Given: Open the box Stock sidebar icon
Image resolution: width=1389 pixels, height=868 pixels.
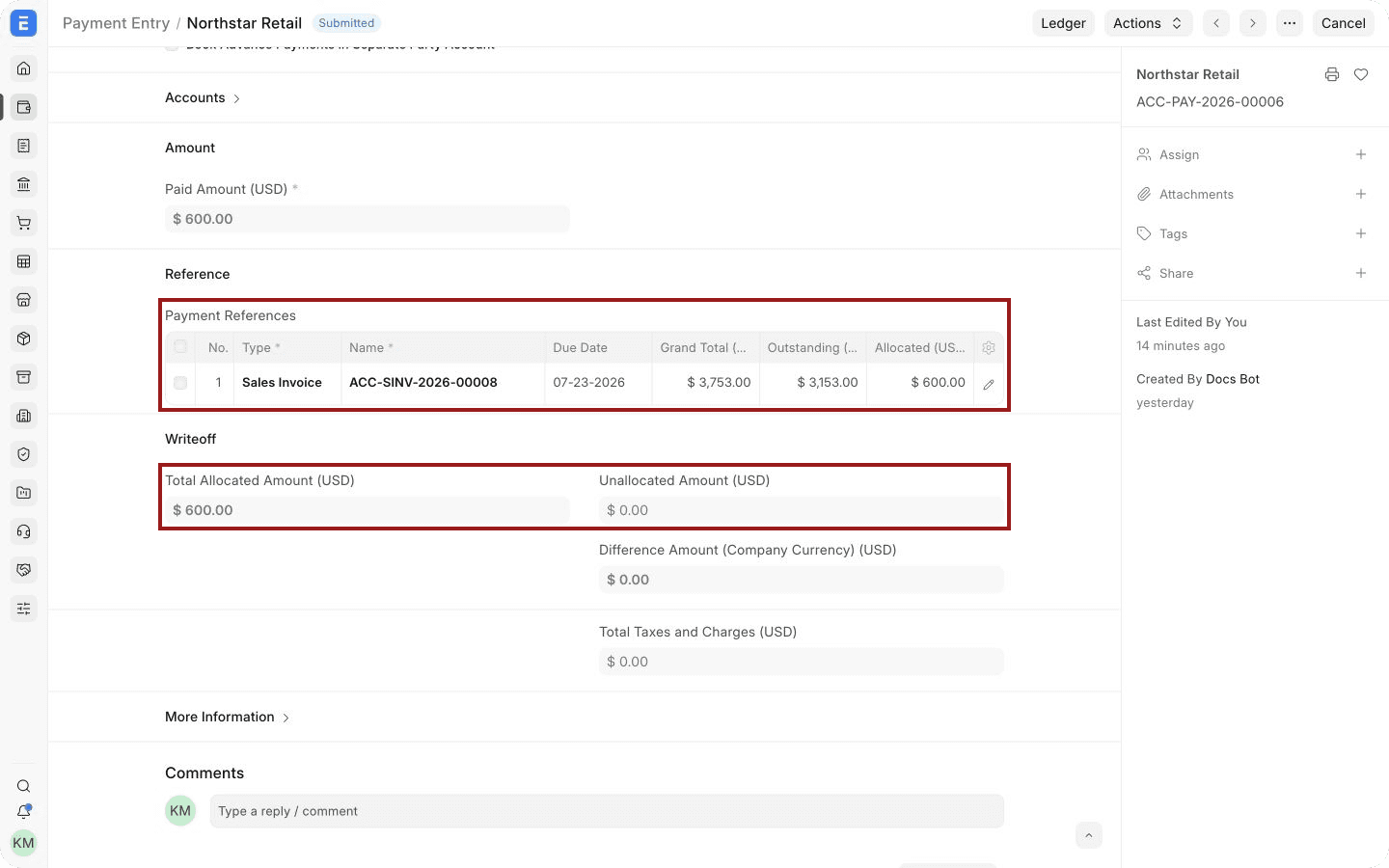Looking at the screenshot, I should pos(24,339).
